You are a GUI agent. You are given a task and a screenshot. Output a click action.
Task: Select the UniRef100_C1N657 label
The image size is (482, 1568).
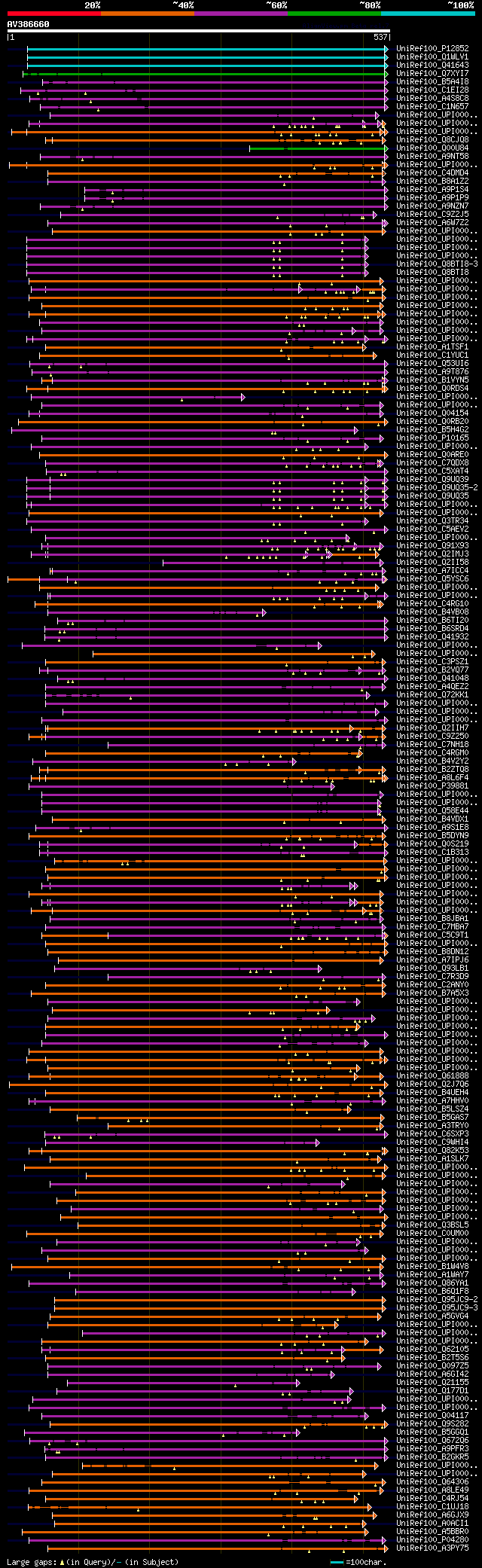pos(432,106)
